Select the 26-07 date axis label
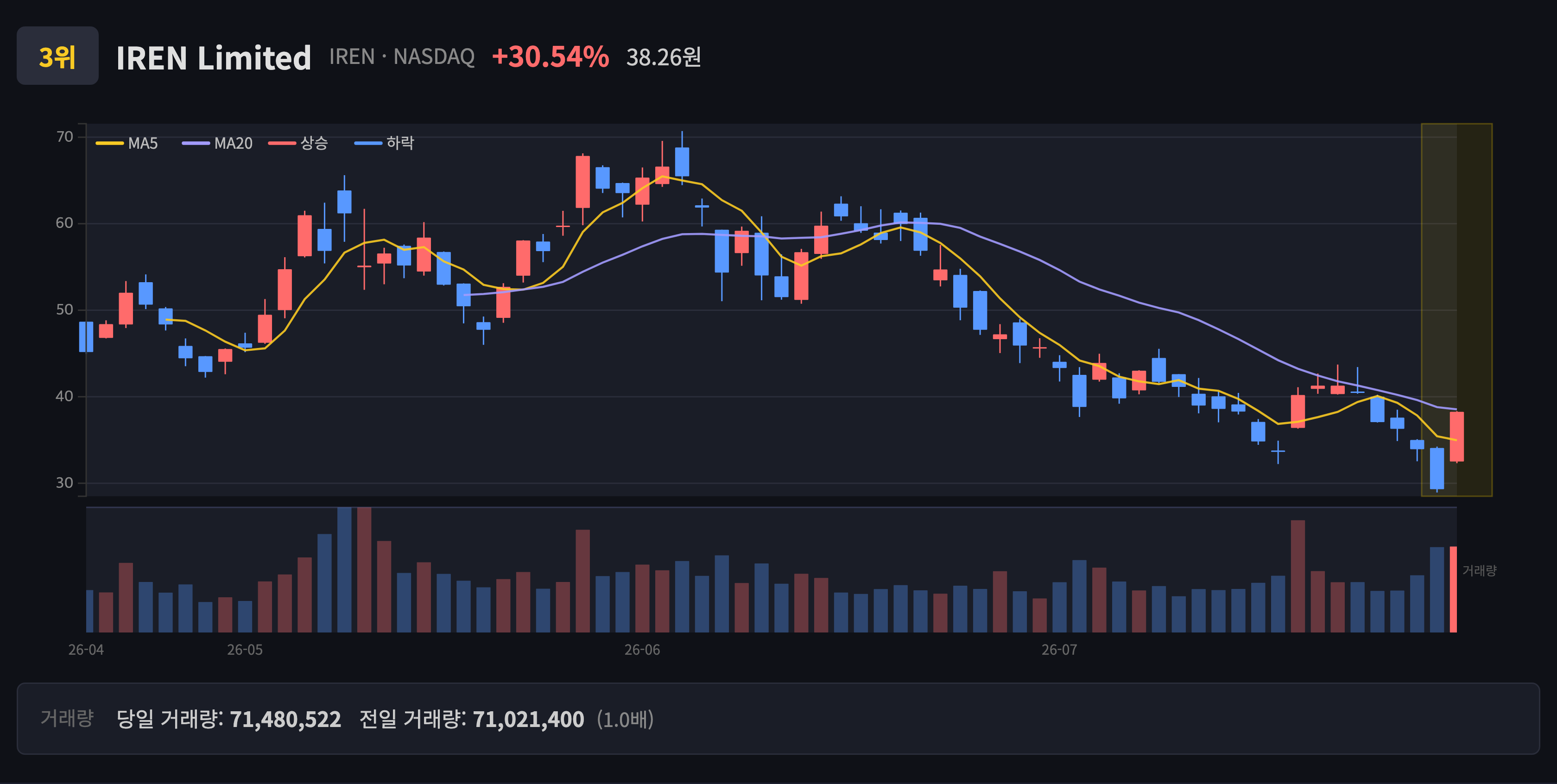 [1059, 650]
